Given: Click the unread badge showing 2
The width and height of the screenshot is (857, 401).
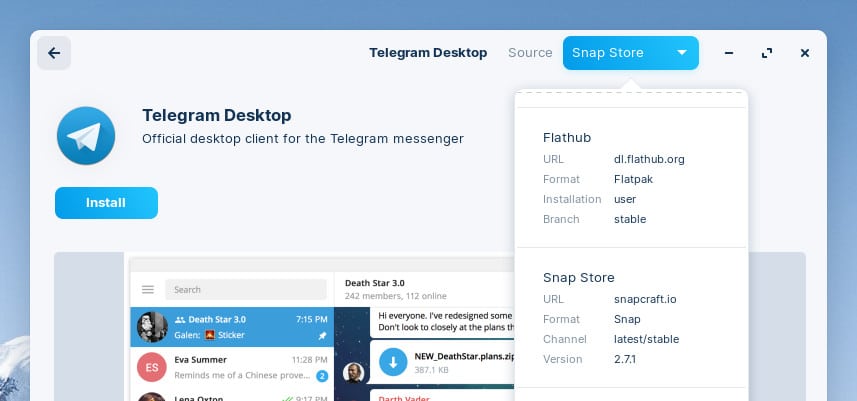Looking at the screenshot, I should (322, 376).
